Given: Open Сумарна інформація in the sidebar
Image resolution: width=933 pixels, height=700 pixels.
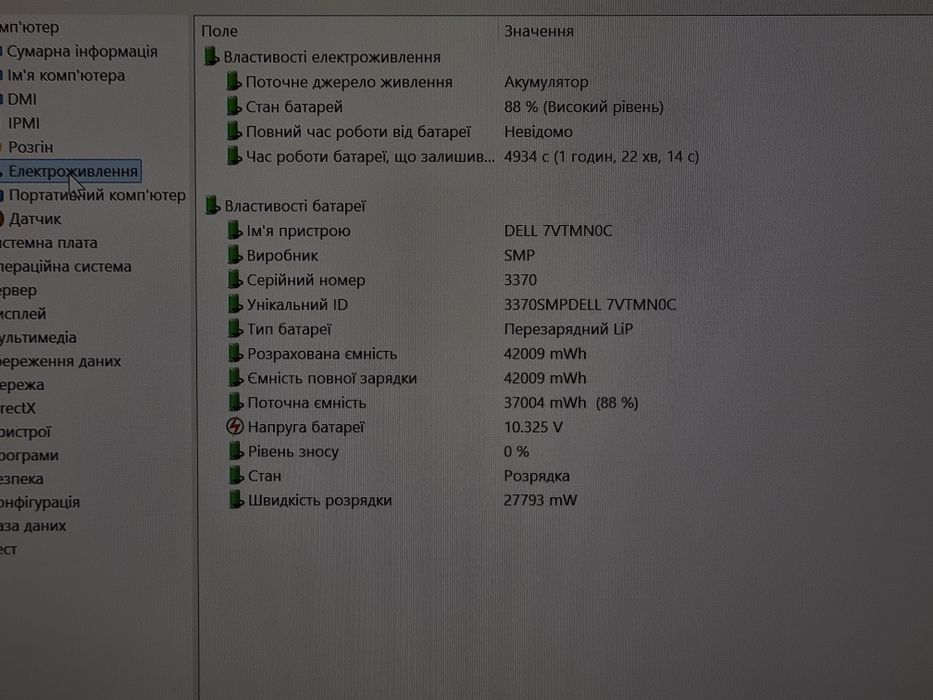Looking at the screenshot, I should (x=82, y=52).
